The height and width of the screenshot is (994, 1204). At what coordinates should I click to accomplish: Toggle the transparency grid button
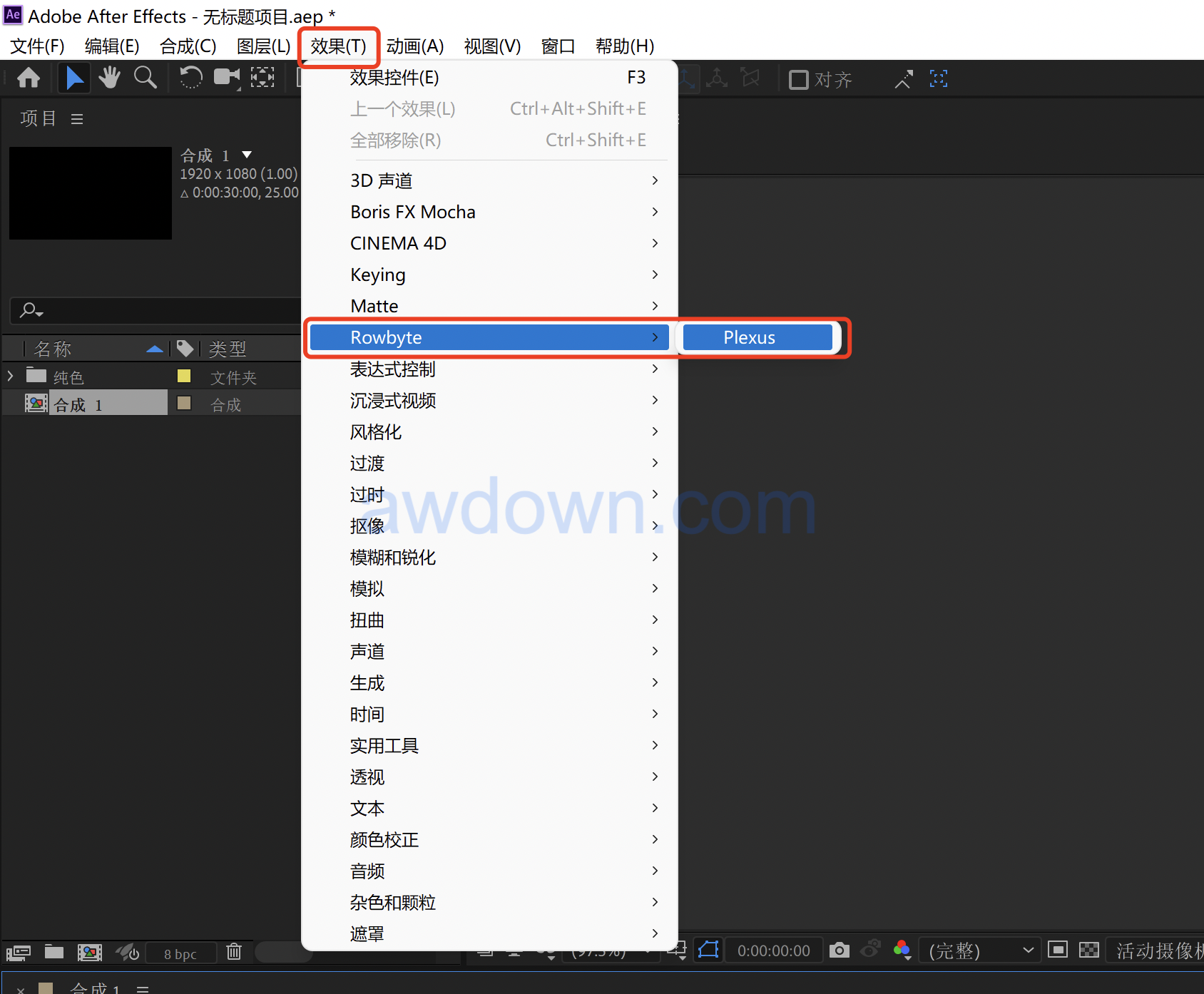[1089, 950]
